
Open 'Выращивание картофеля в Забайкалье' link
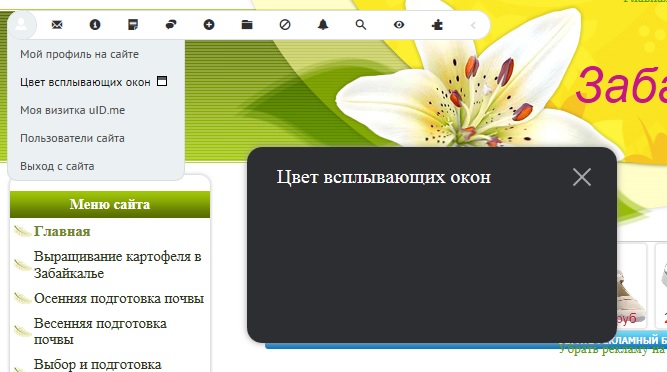[x=117, y=264]
